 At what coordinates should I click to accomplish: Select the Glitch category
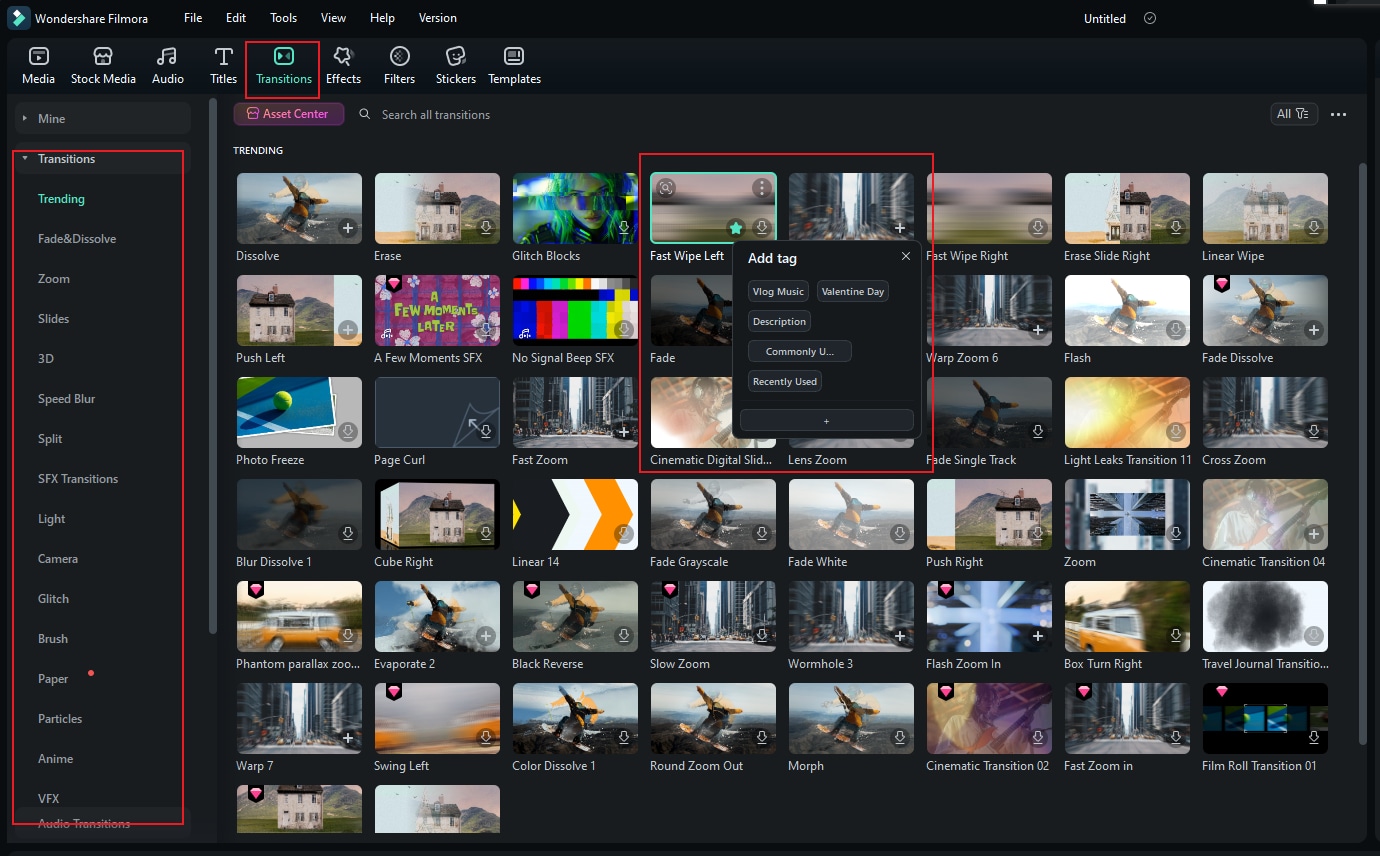[54, 599]
